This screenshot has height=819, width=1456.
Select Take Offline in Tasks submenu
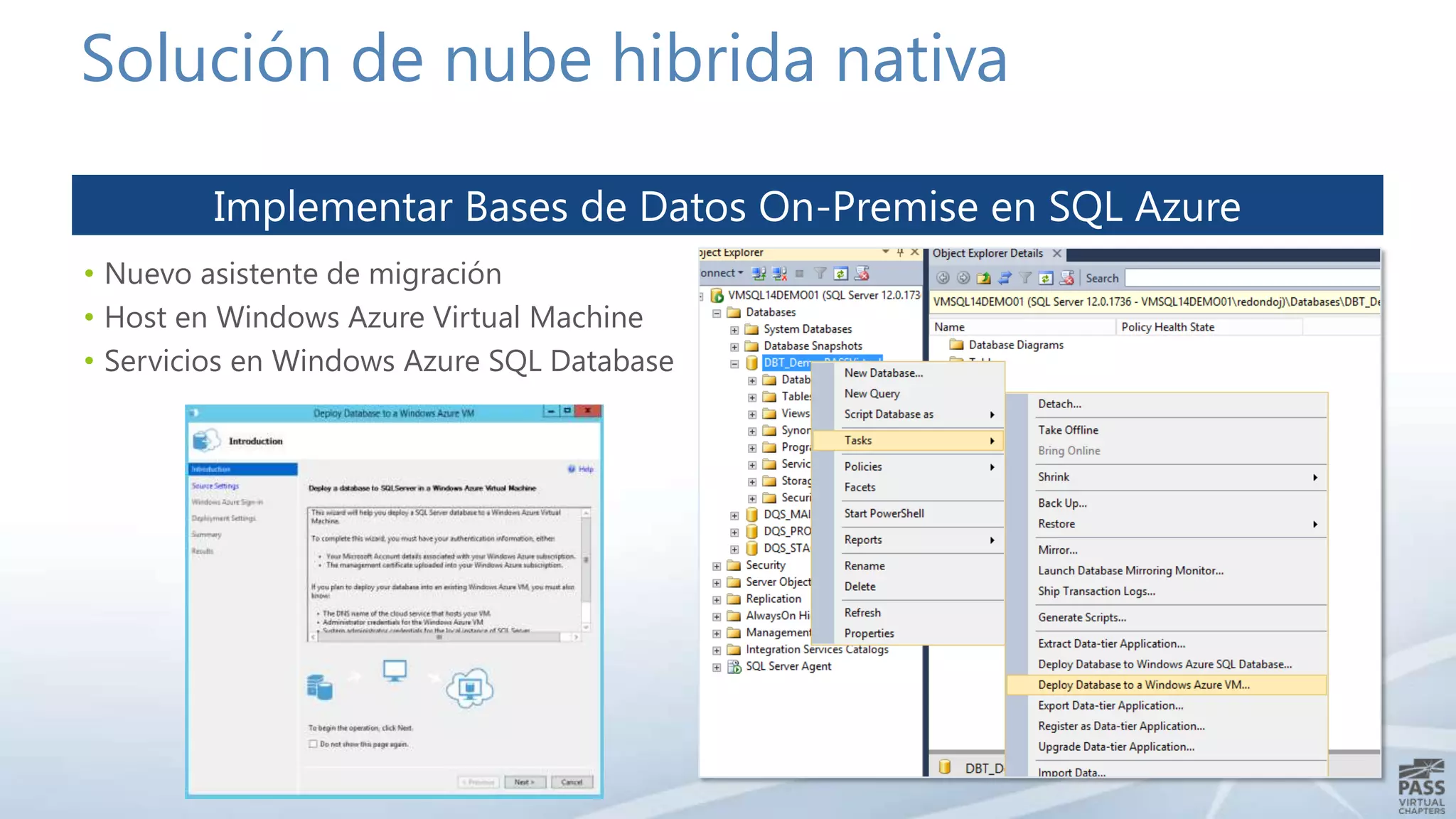1167,430
